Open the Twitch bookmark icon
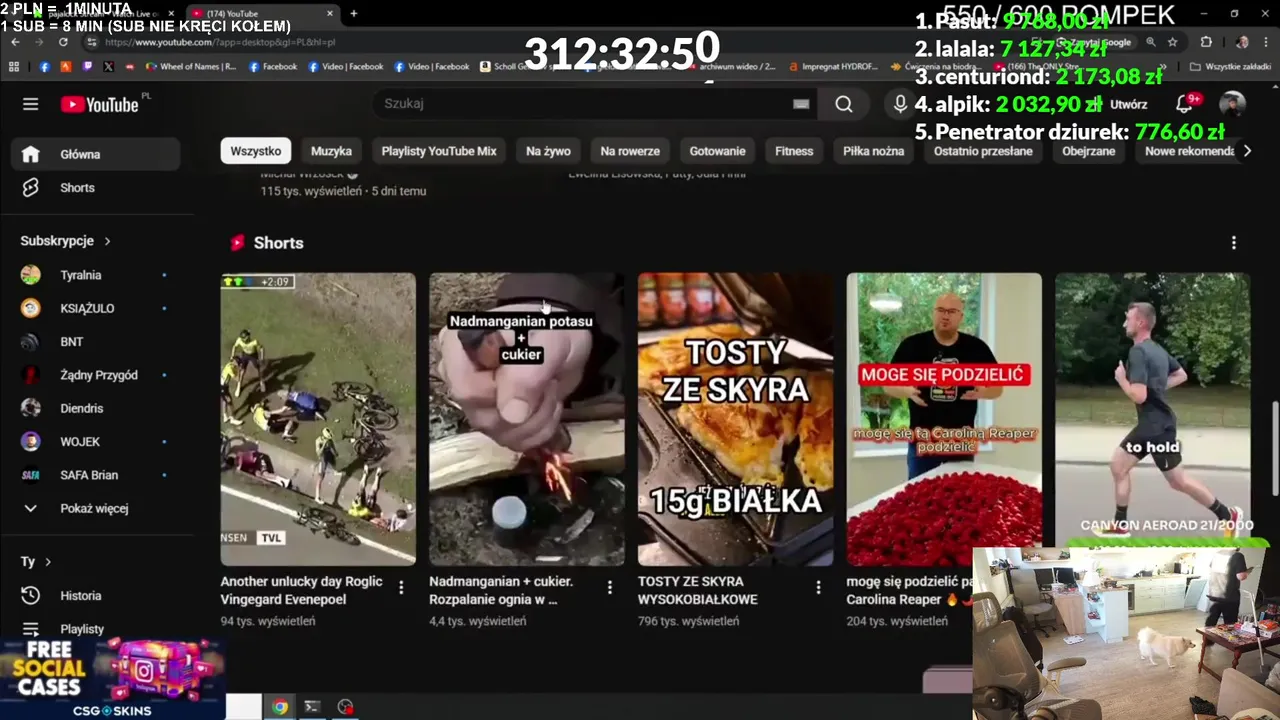 point(87,67)
